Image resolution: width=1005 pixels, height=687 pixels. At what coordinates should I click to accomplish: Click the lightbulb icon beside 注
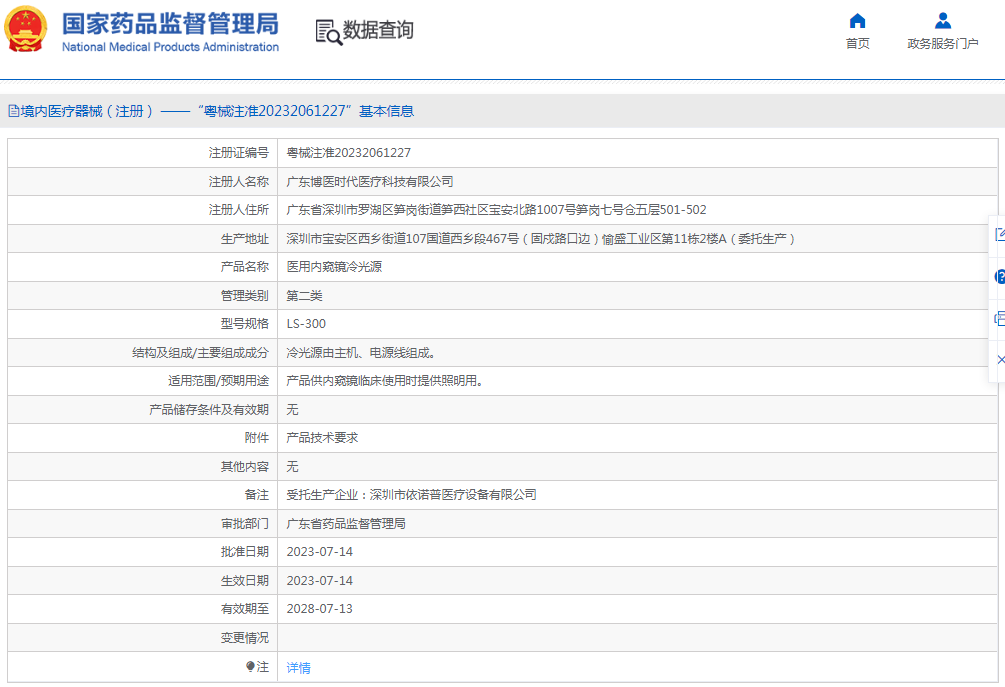(250, 666)
